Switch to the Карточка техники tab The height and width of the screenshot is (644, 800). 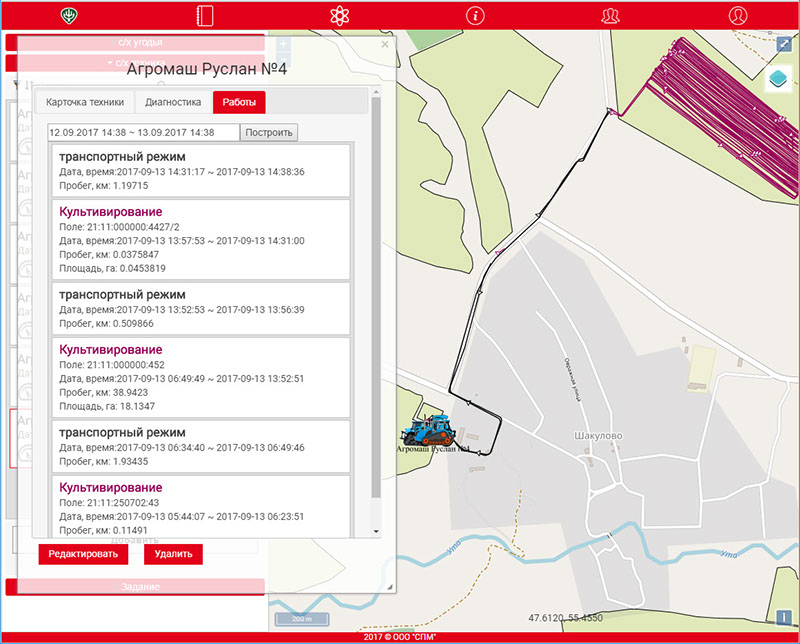coord(85,102)
